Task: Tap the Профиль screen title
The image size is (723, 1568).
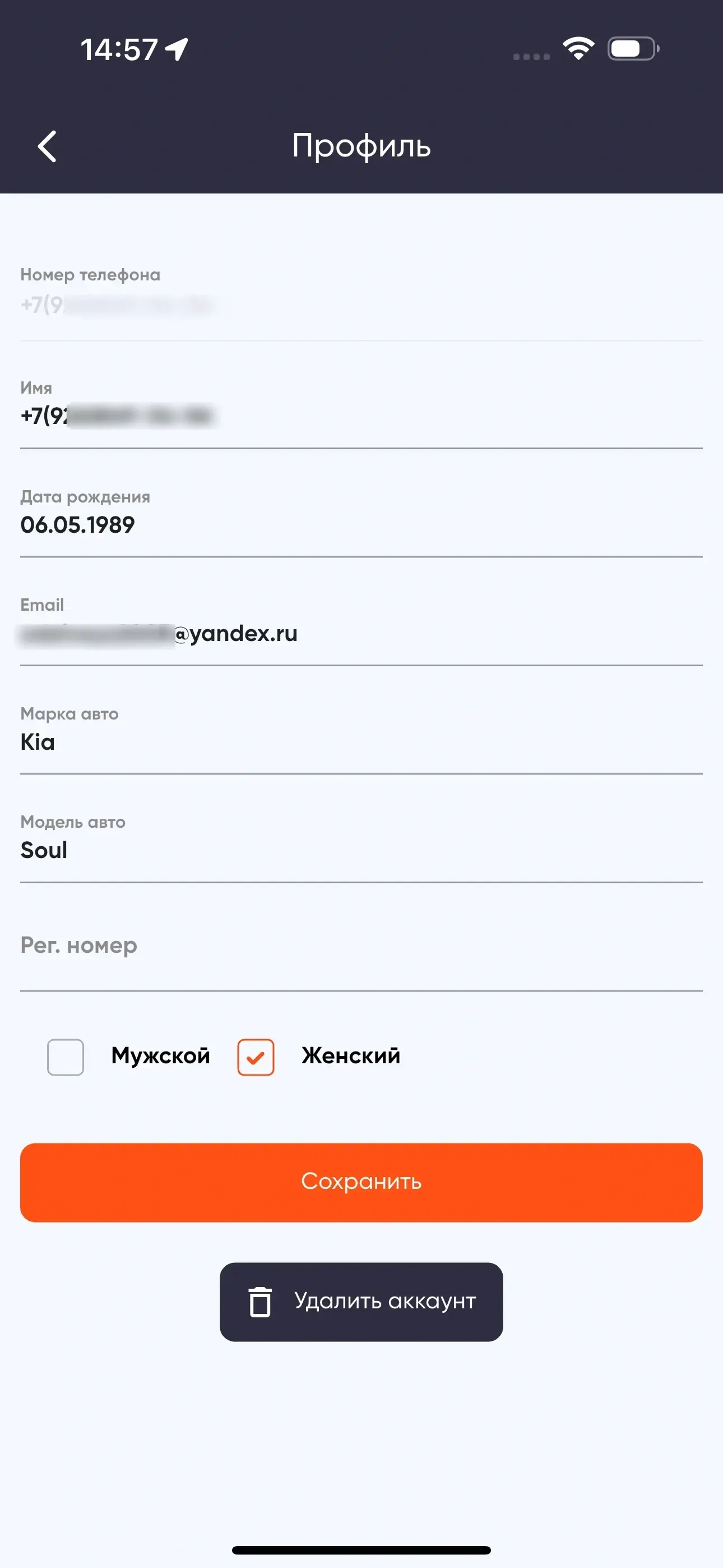Action: click(x=361, y=145)
